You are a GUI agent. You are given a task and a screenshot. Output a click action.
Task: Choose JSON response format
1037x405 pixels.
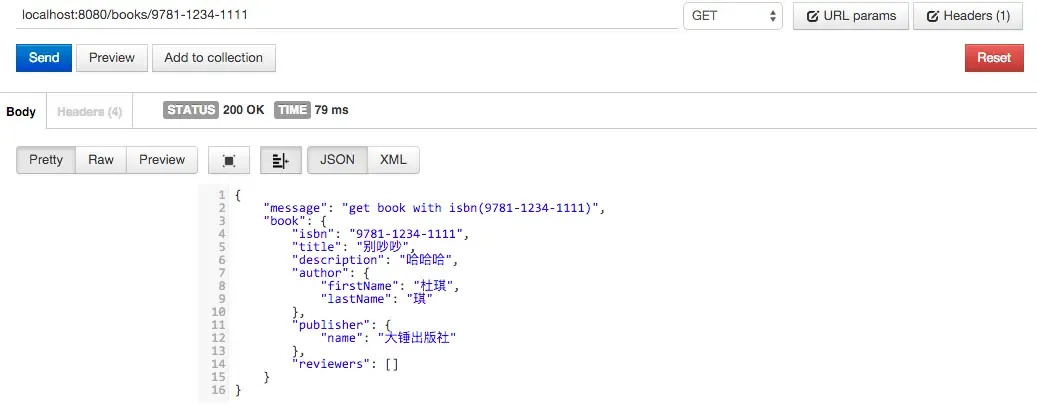[x=337, y=159]
